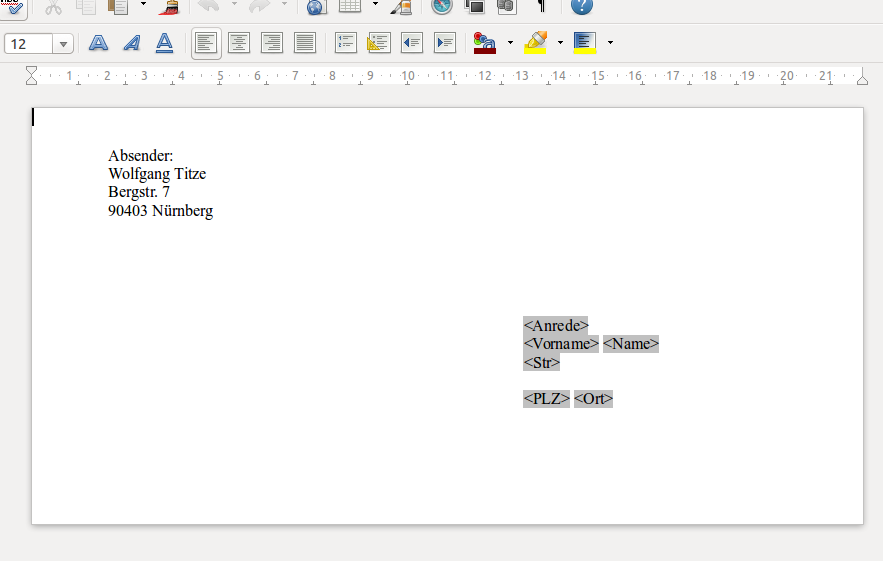883x561 pixels.
Task: Select Center Horizontally alignment
Action: [x=239, y=43]
